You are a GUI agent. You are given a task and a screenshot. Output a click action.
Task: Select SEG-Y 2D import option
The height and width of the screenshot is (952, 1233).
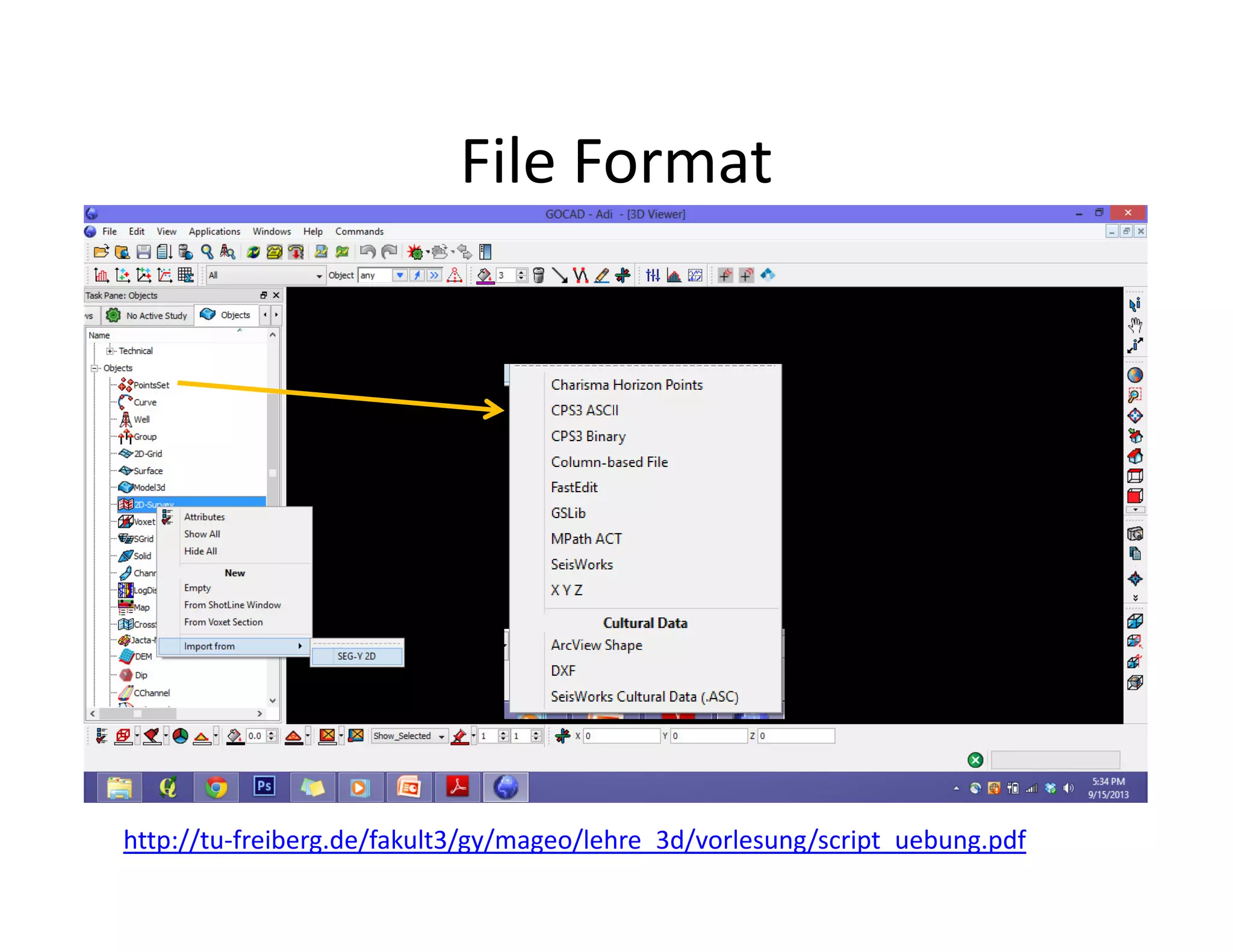click(357, 656)
